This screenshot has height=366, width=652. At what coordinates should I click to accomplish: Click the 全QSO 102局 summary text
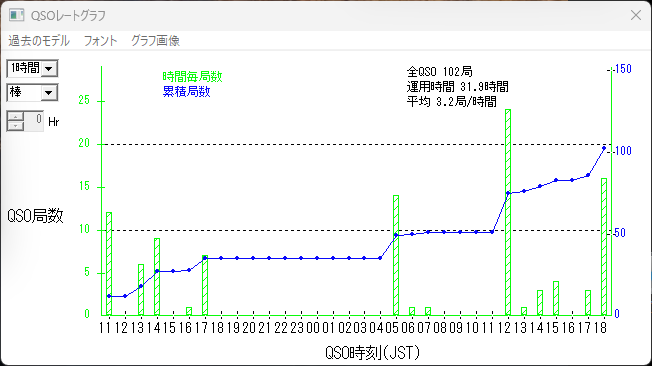pos(440,72)
